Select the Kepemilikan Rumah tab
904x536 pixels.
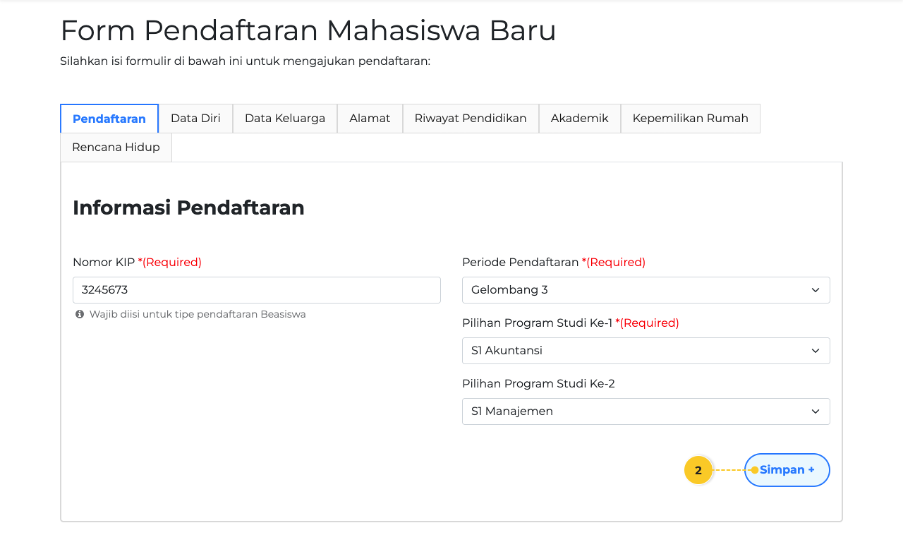[x=690, y=118]
